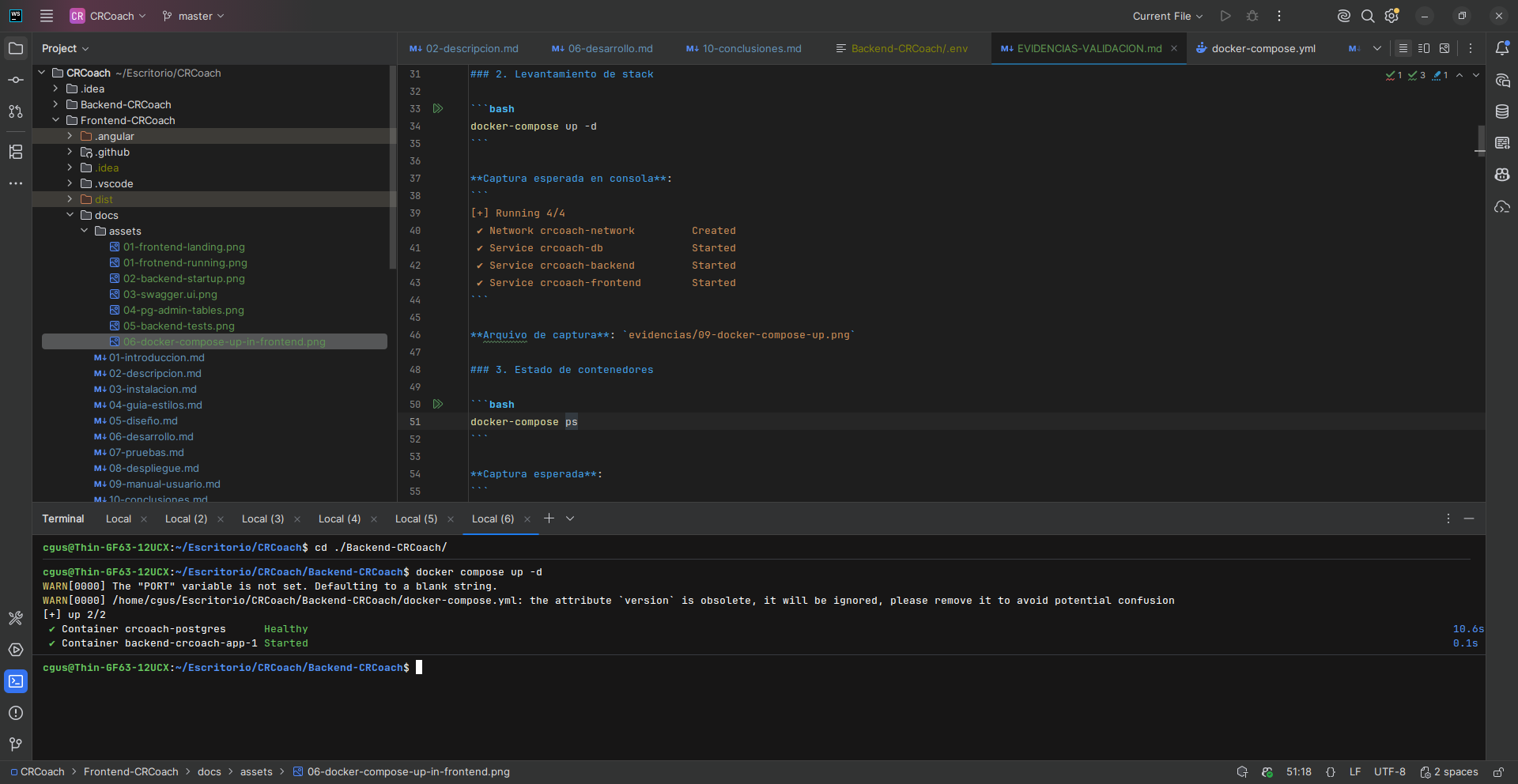Switch to 10-conclusiones.md editor tab
This screenshot has width=1518, height=784.
point(745,48)
